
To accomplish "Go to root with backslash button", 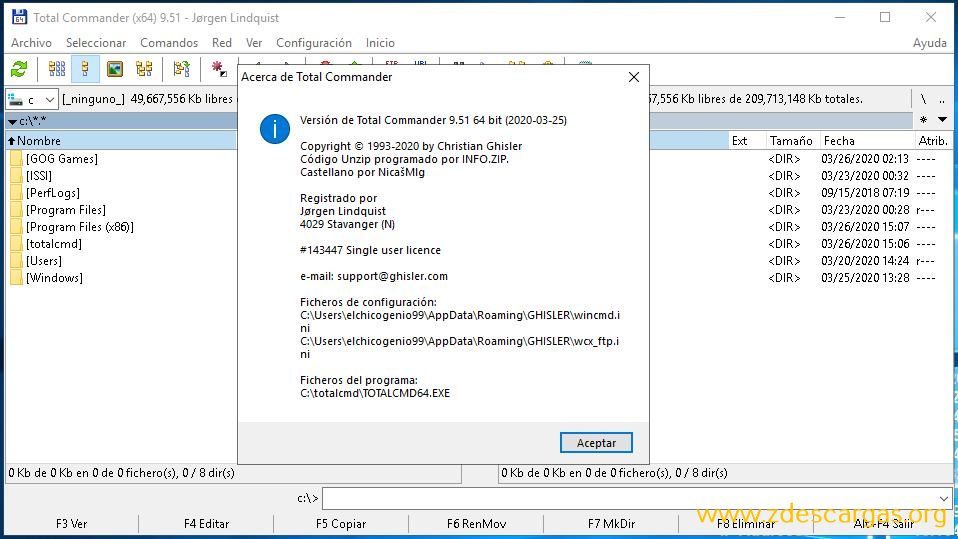I will [x=923, y=99].
